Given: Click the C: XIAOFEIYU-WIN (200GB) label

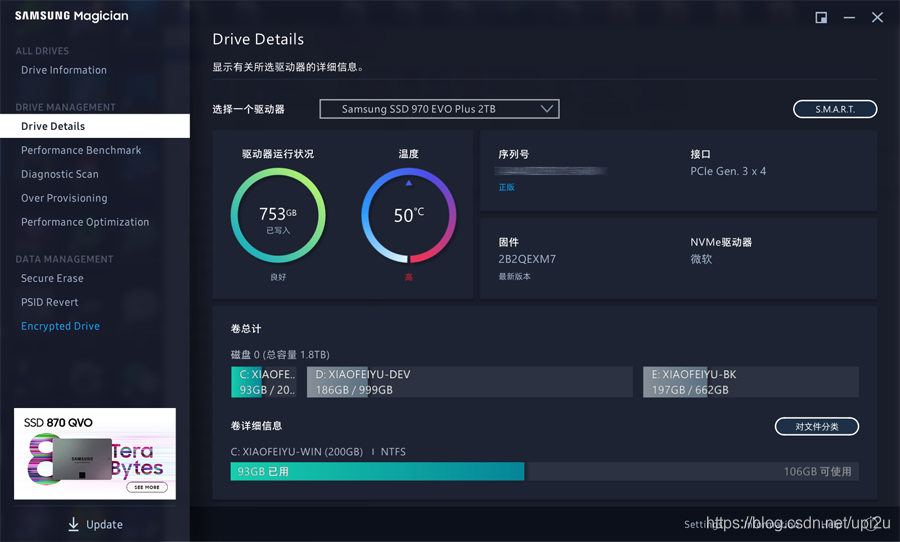Looking at the screenshot, I should coord(297,452).
